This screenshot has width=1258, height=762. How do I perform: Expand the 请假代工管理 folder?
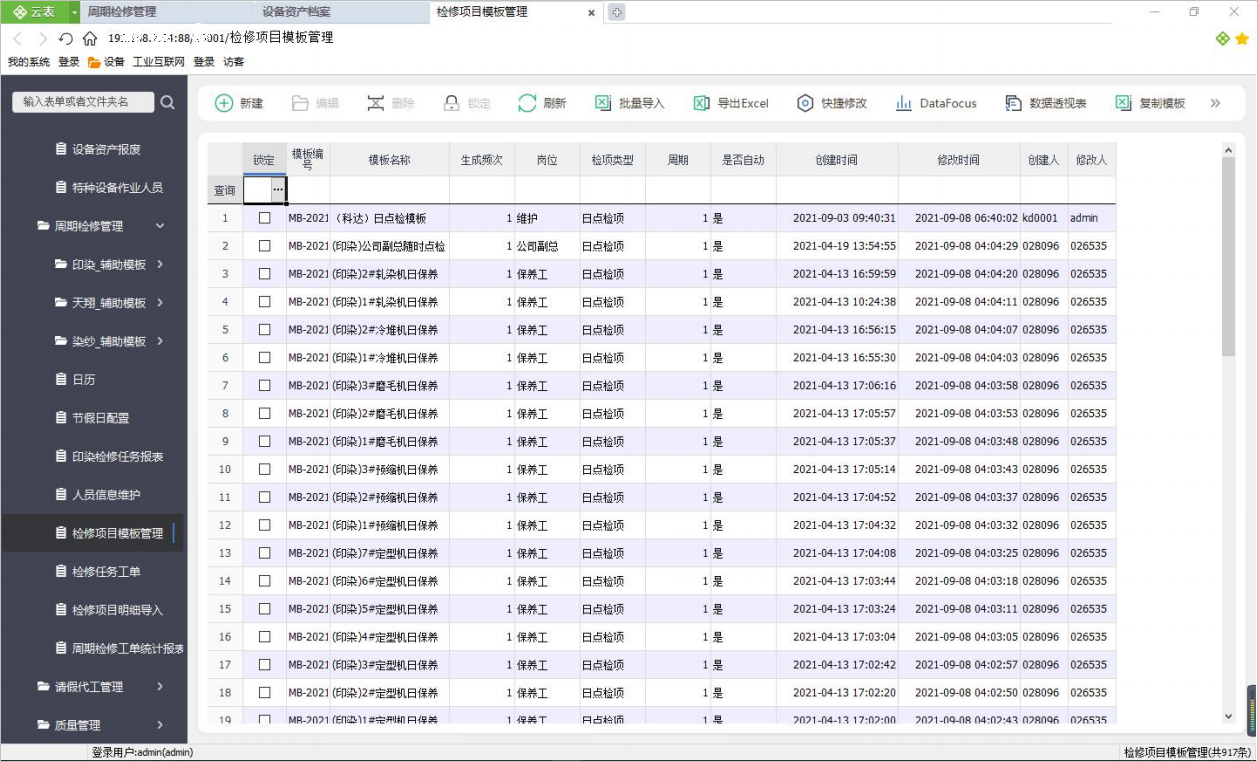coord(160,686)
